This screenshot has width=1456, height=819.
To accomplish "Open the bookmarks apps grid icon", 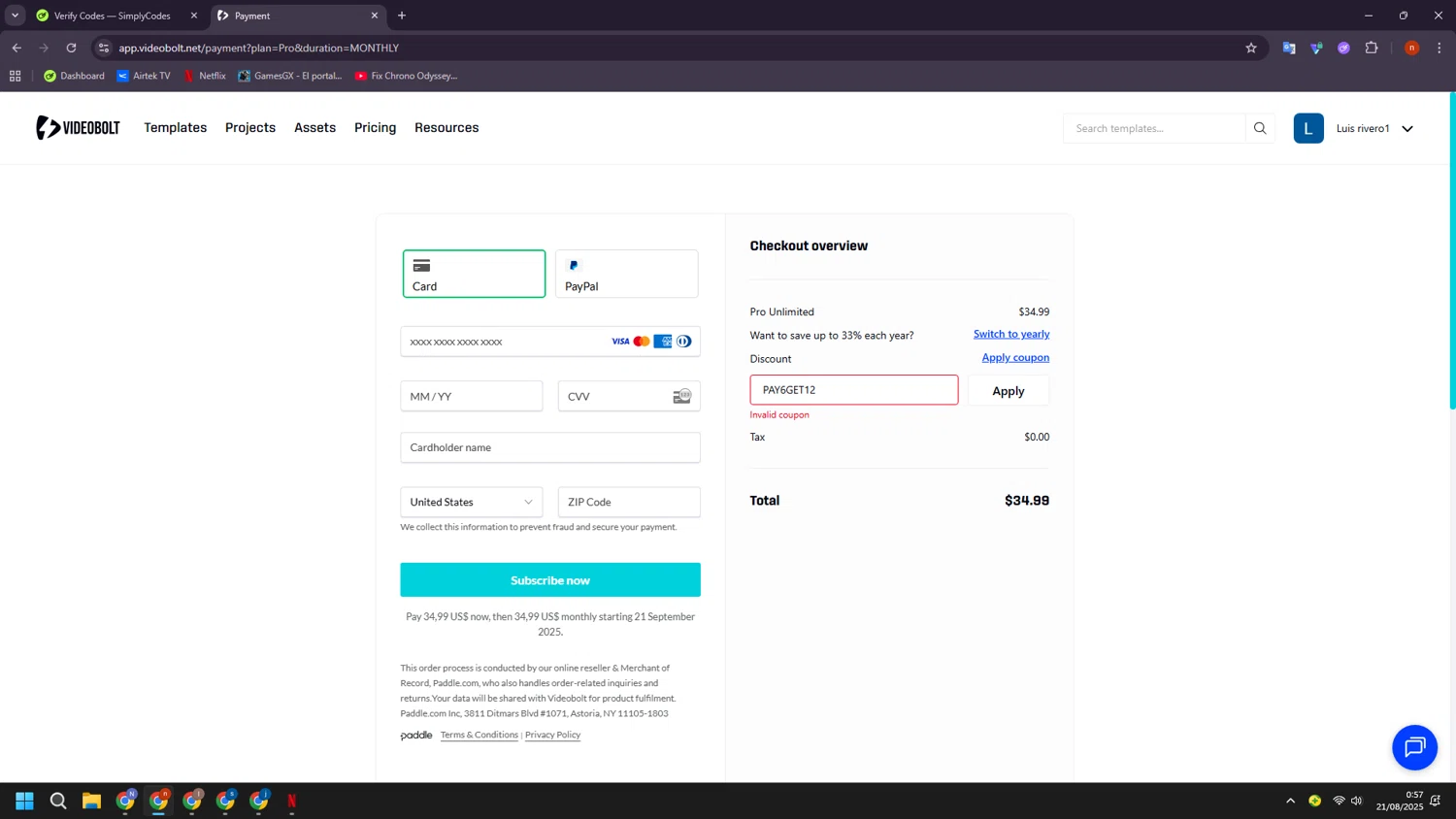I will (x=15, y=76).
